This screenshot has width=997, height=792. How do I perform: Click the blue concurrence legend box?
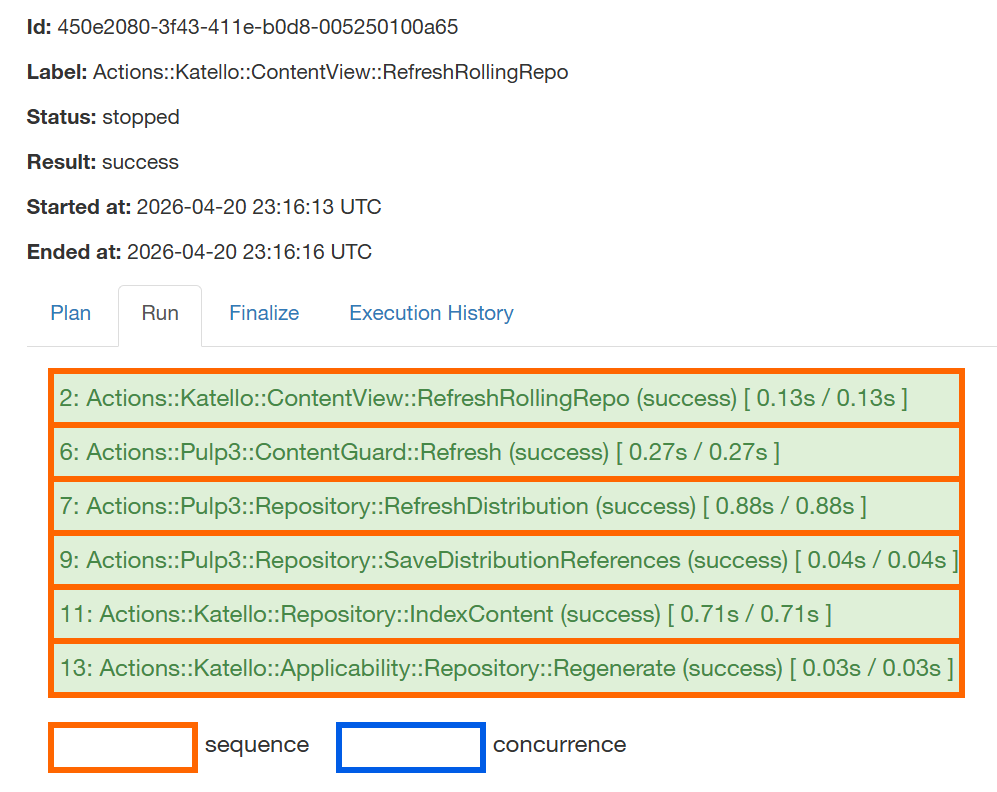click(x=410, y=748)
